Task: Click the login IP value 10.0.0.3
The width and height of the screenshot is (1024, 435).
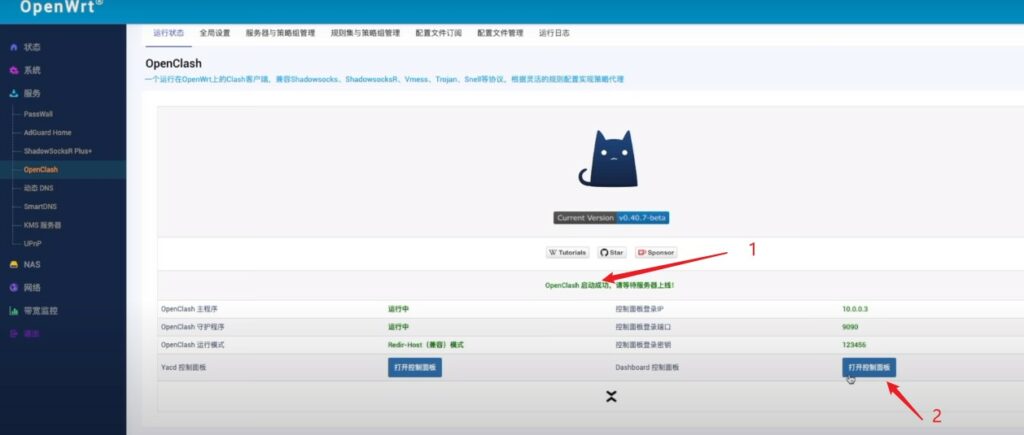Action: tap(855, 309)
